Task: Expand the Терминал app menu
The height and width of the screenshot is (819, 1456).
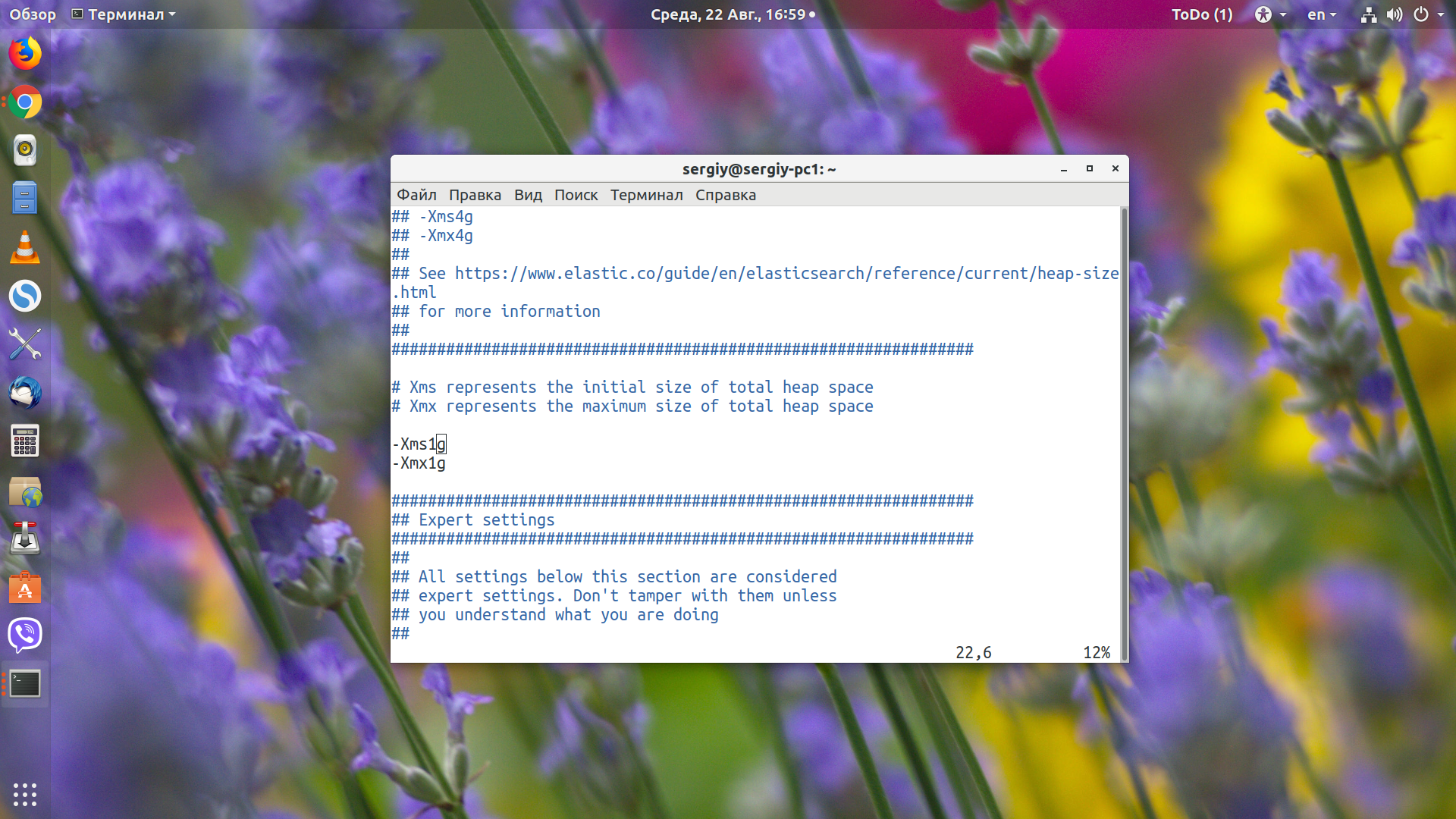Action: click(124, 14)
